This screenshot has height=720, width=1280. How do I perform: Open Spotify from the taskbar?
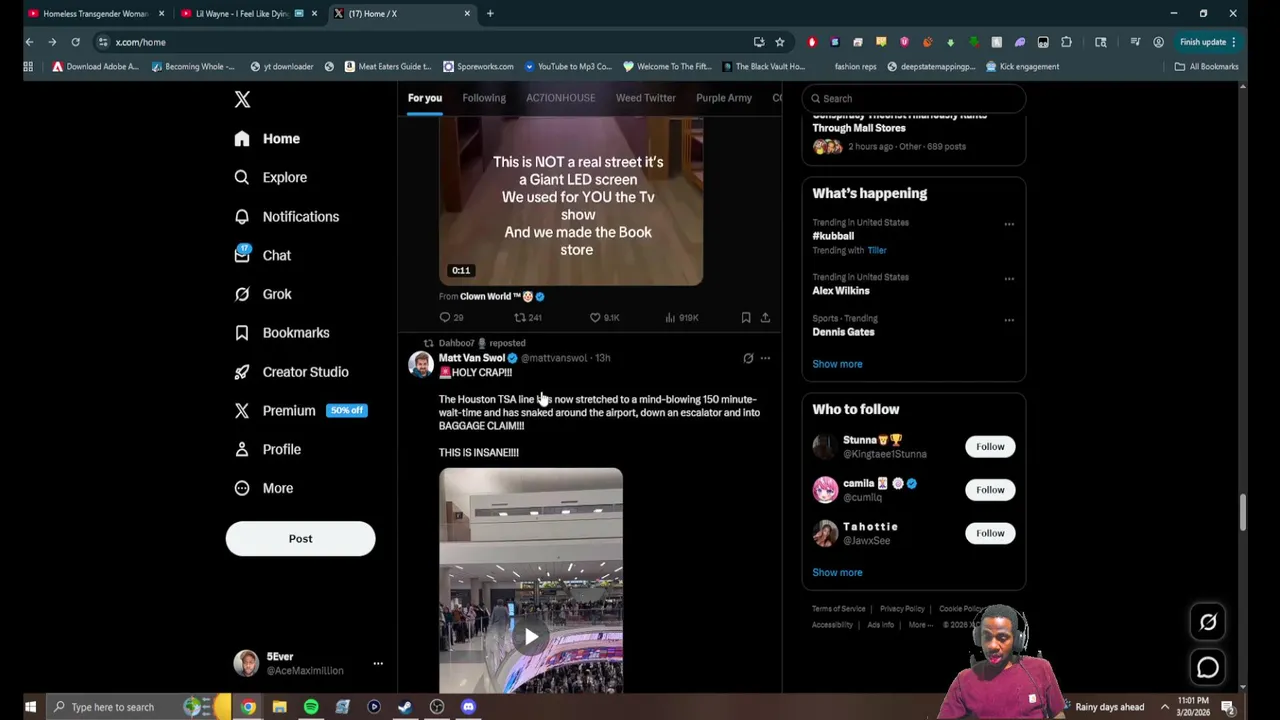click(x=311, y=707)
